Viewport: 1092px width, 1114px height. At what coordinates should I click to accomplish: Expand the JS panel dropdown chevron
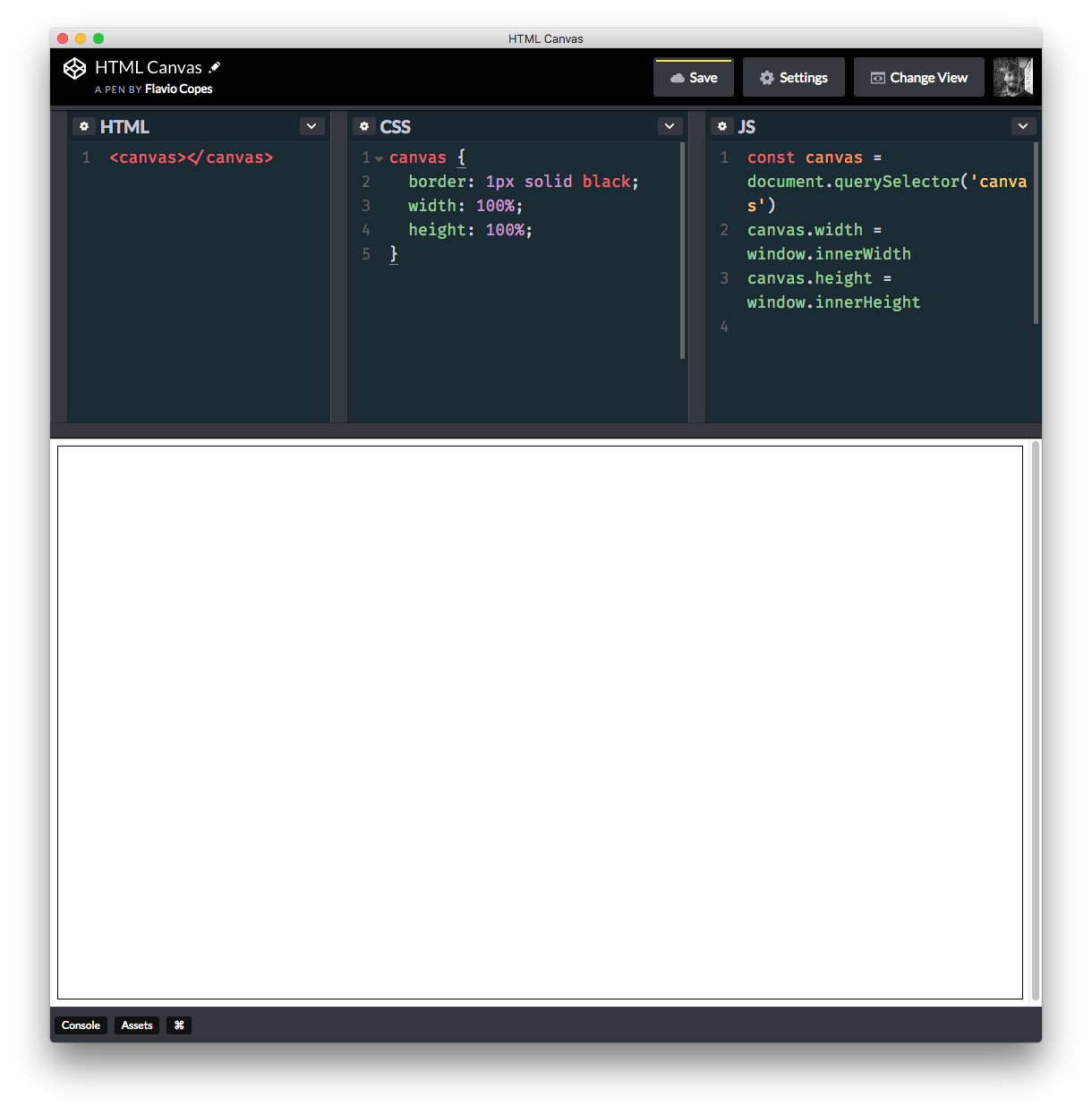[x=1023, y=126]
